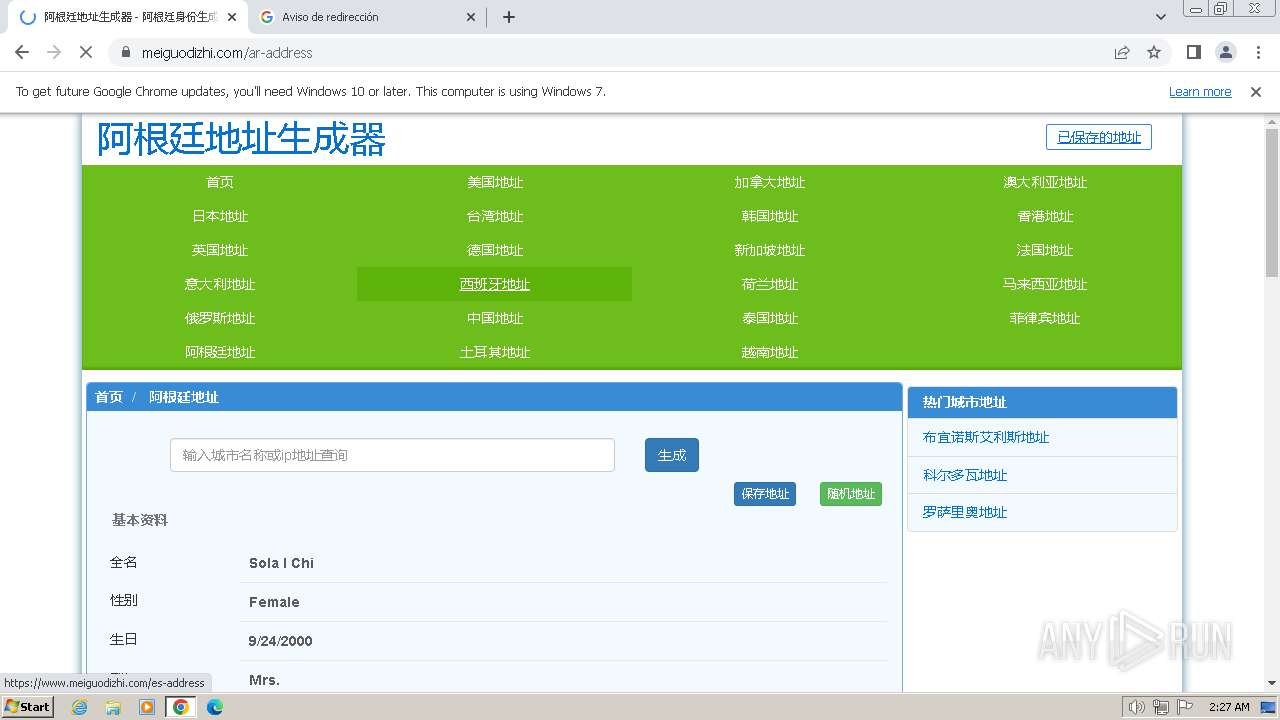Open 台湾地址 menu item
Screen dimensions: 1280x720
495,216
